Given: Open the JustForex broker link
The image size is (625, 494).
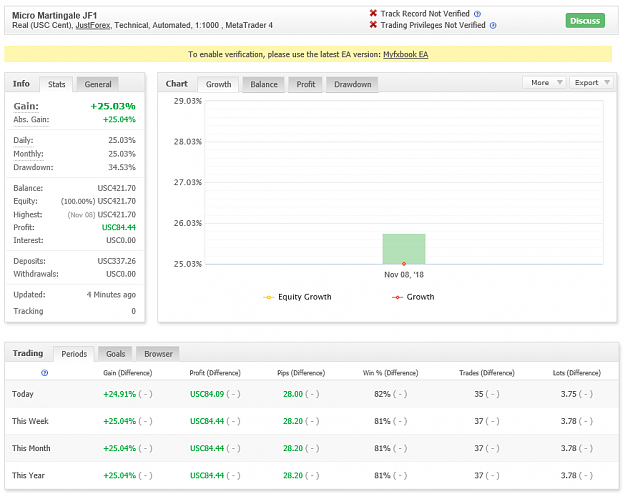Looking at the screenshot, I should pos(93,26).
